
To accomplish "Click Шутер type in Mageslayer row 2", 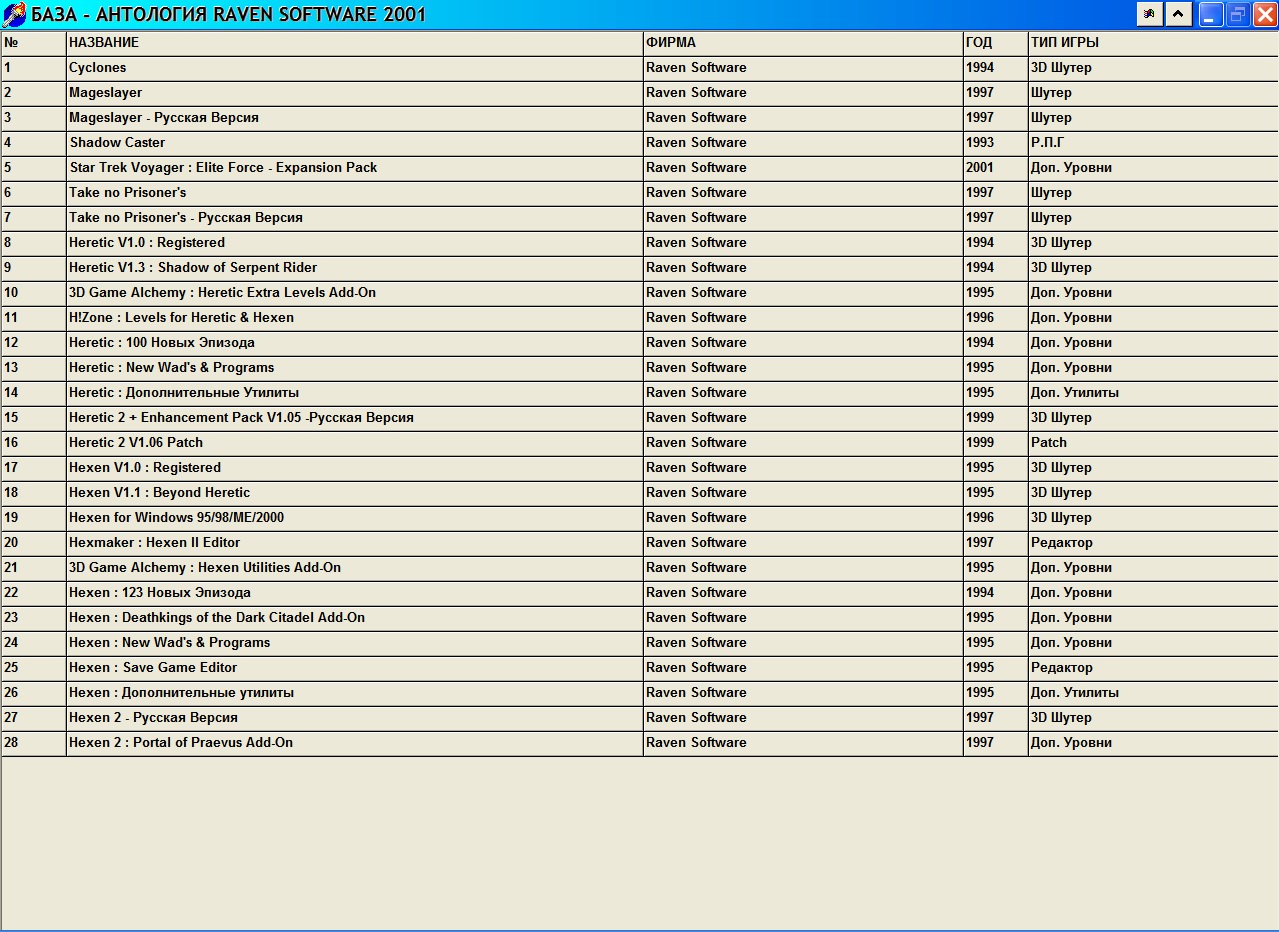I will (1051, 93).
